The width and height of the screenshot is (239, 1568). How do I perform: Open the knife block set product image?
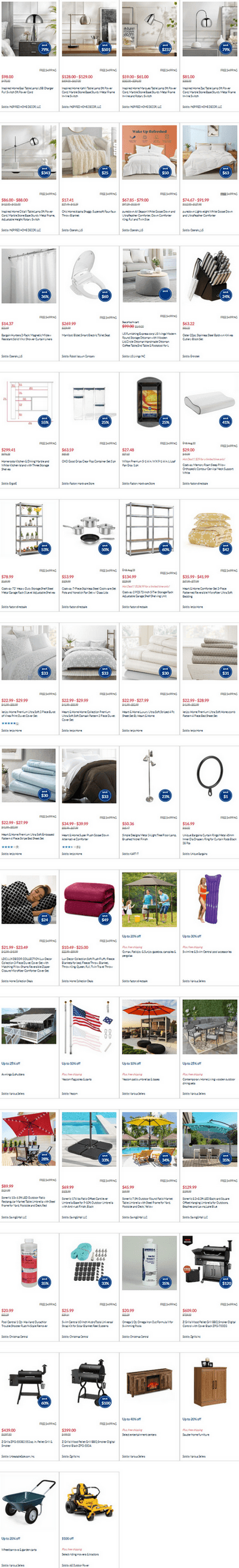tap(210, 276)
